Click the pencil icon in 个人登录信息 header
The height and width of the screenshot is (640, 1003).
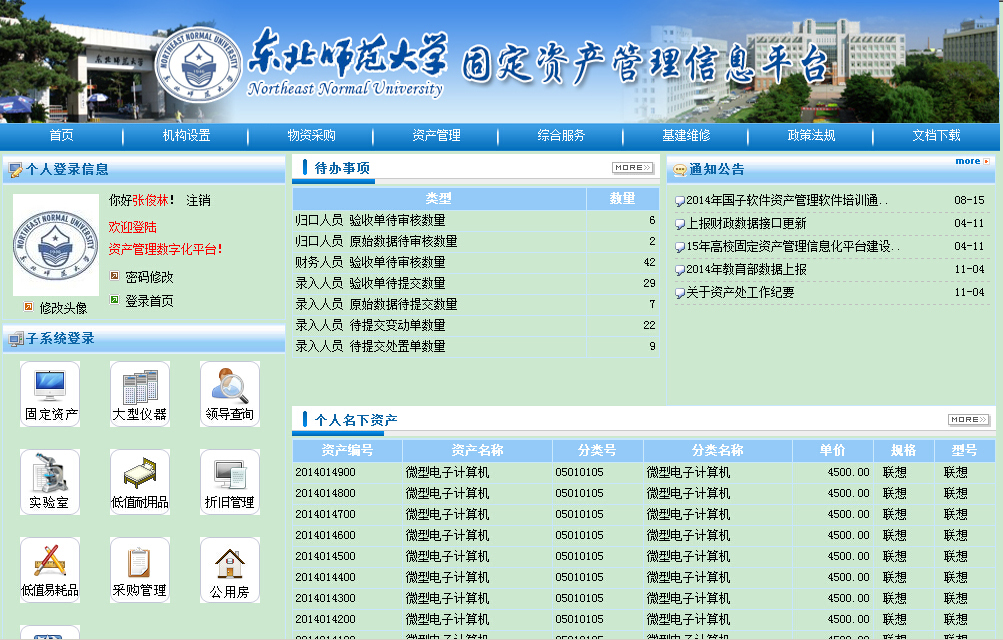pos(15,170)
